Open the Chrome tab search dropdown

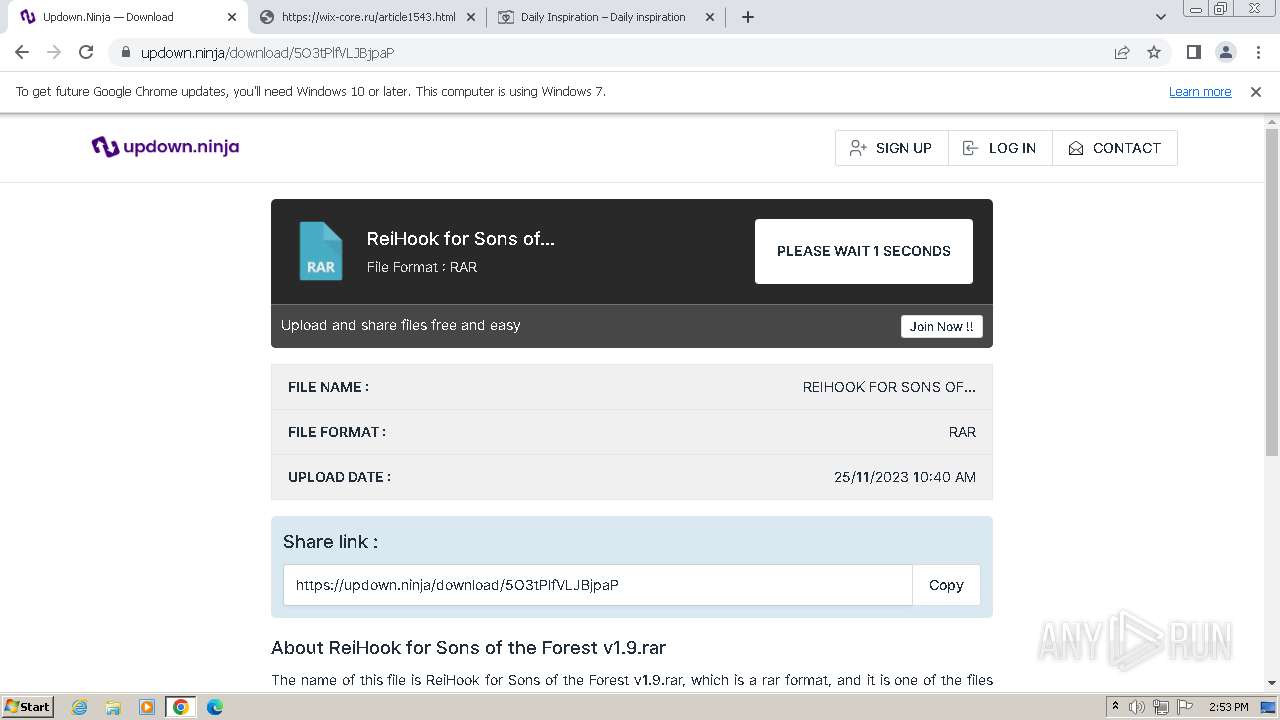(1161, 17)
